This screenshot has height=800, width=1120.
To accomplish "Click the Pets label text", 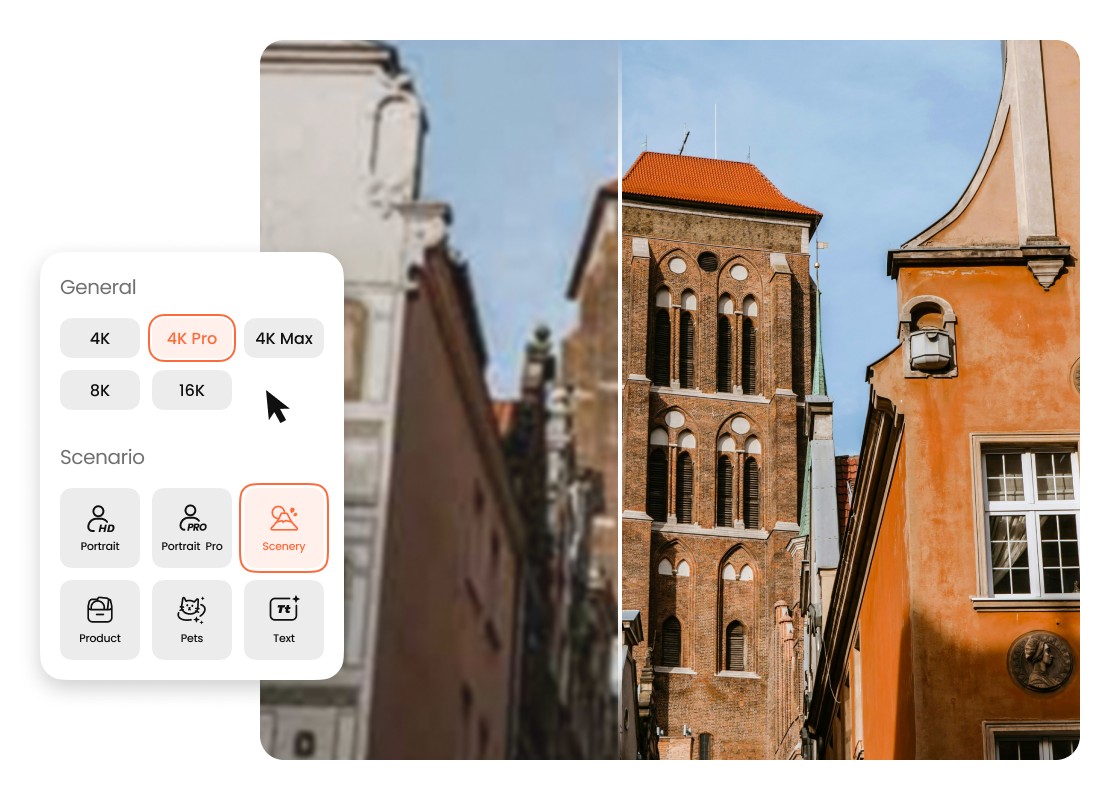I will coord(191,638).
